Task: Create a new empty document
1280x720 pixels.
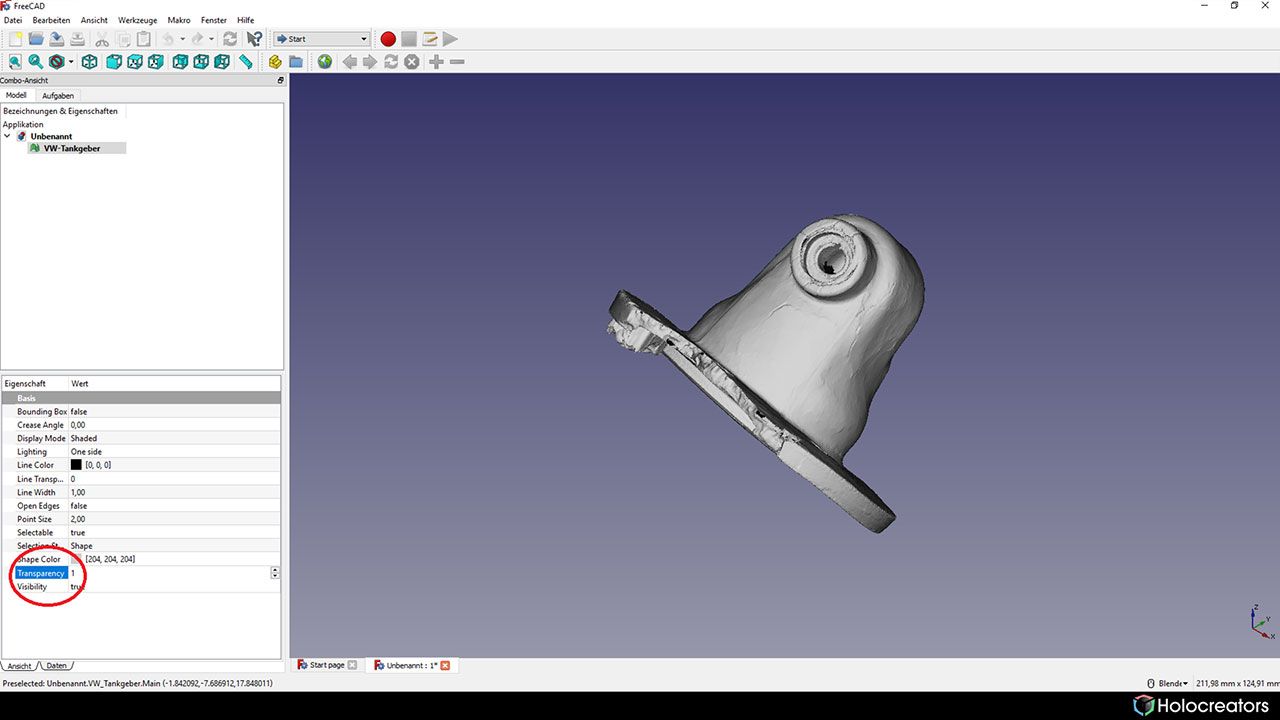Action: (15, 38)
